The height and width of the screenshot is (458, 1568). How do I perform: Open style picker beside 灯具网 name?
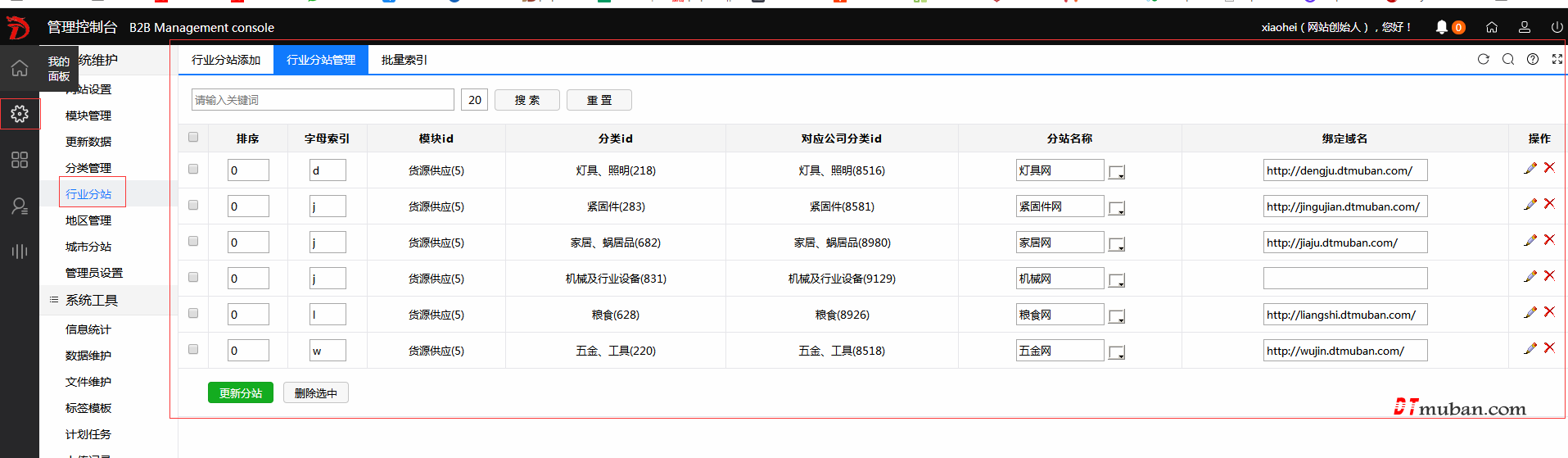pos(1116,172)
